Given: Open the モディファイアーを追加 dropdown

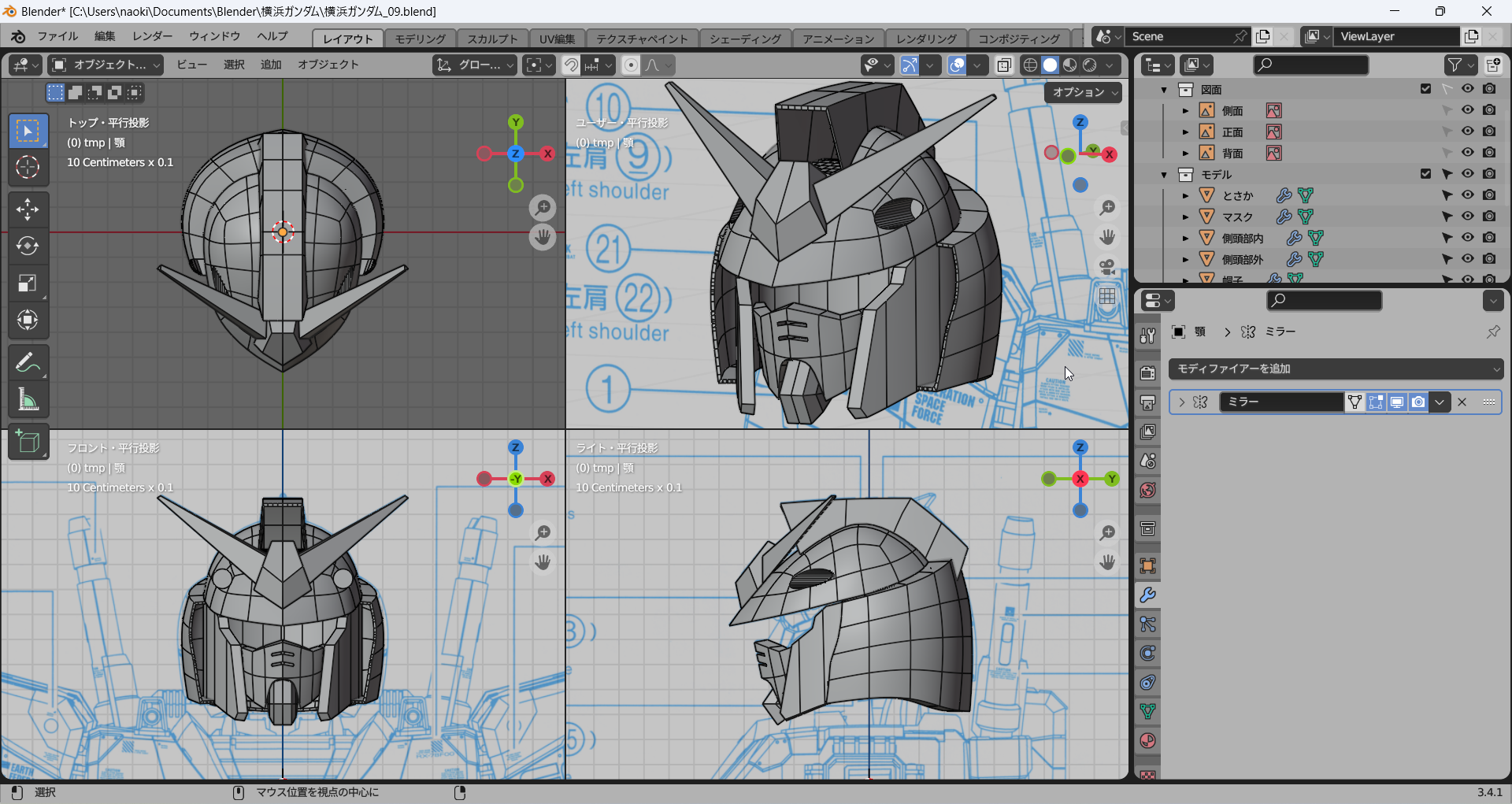Looking at the screenshot, I should click(1336, 369).
